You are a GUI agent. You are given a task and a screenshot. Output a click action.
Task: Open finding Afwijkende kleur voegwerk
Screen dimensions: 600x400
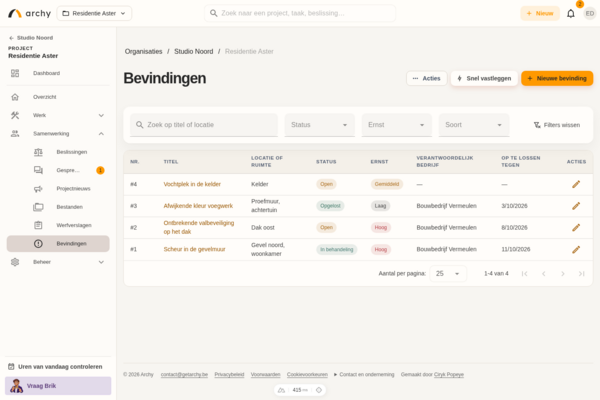coord(198,206)
